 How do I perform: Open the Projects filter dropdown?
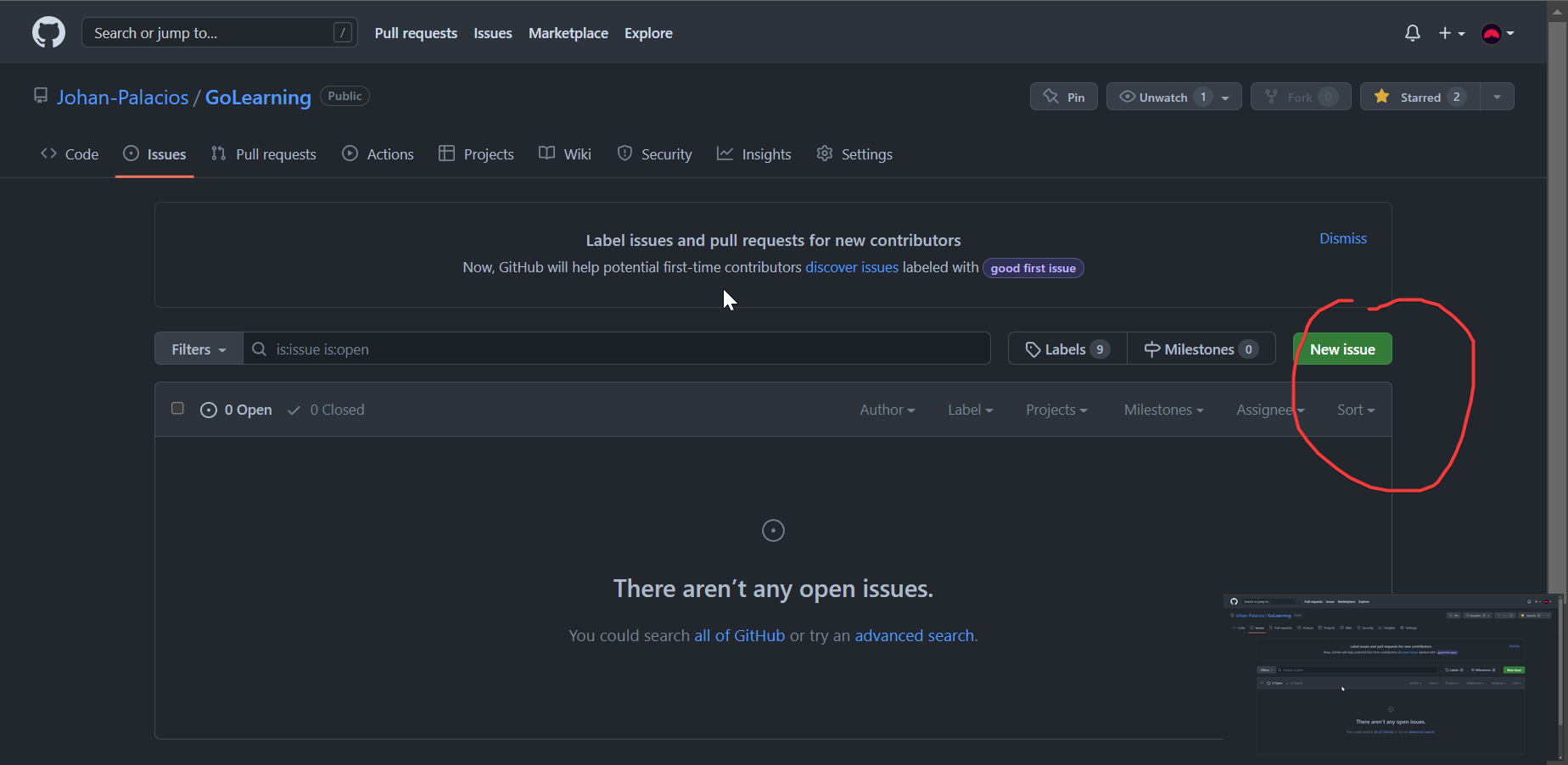click(1056, 410)
